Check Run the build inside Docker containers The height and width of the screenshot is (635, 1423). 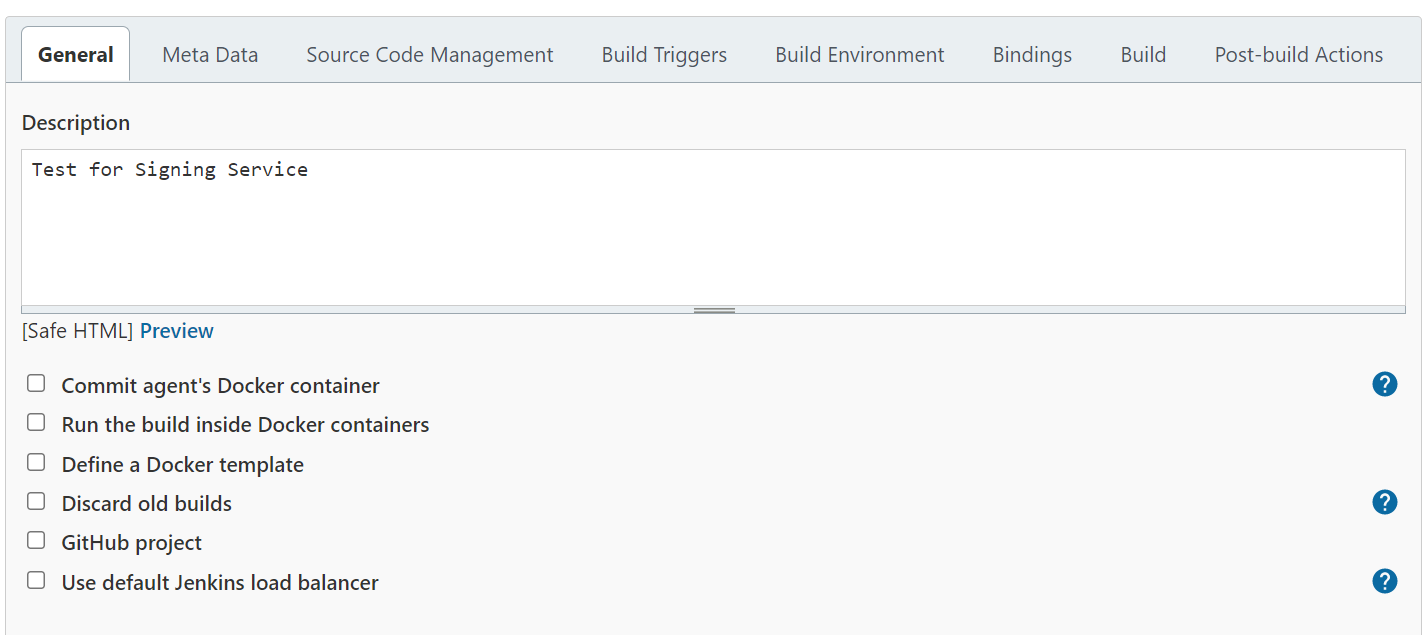tap(36, 423)
